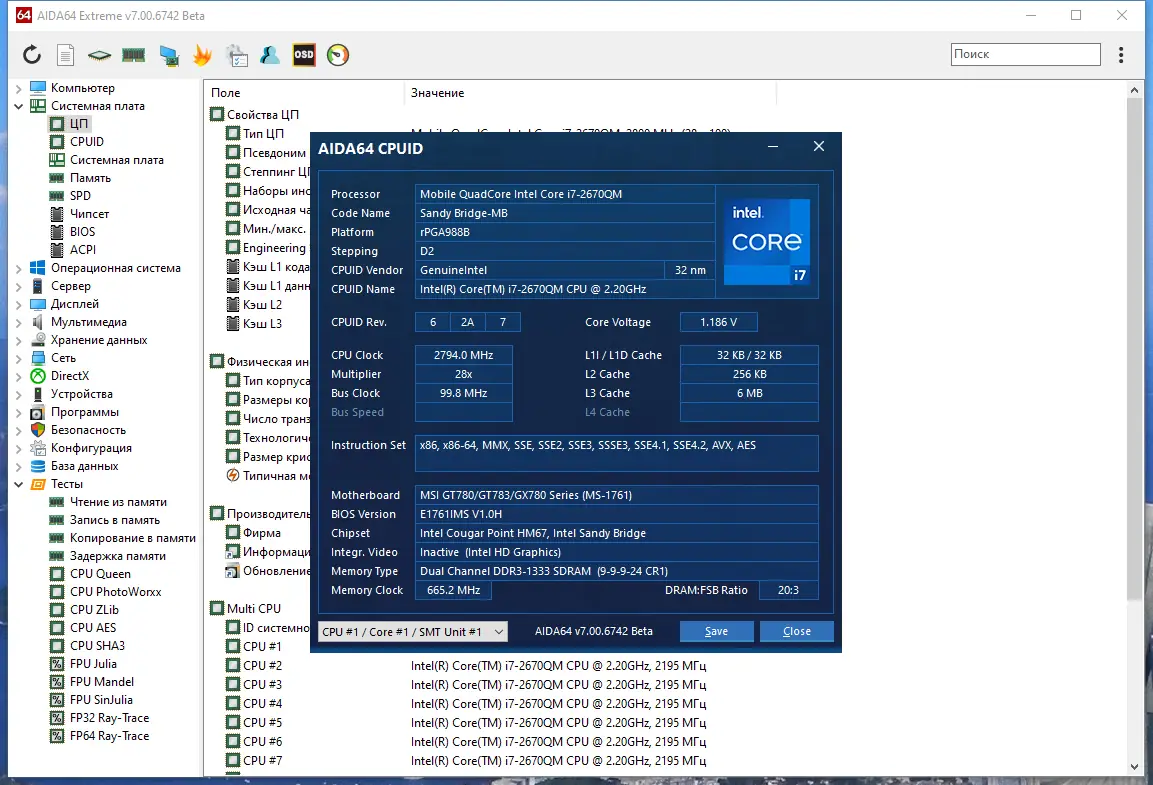
Task: Click the Программы icon
Action: point(38,412)
